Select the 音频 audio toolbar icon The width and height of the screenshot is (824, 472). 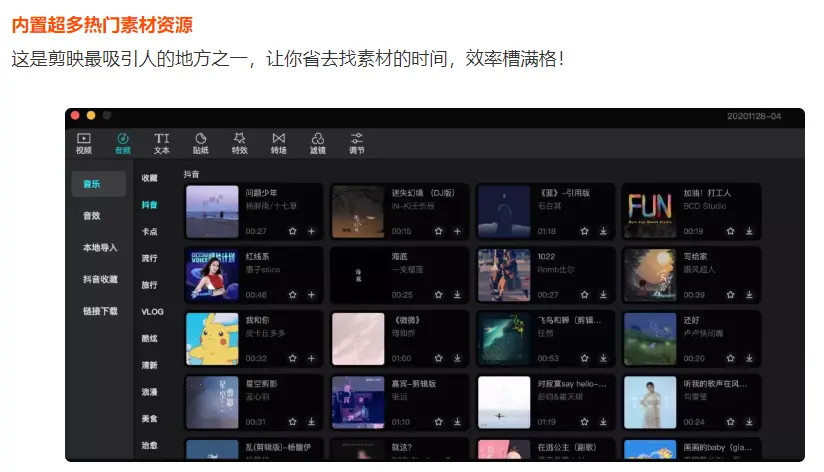point(122,143)
